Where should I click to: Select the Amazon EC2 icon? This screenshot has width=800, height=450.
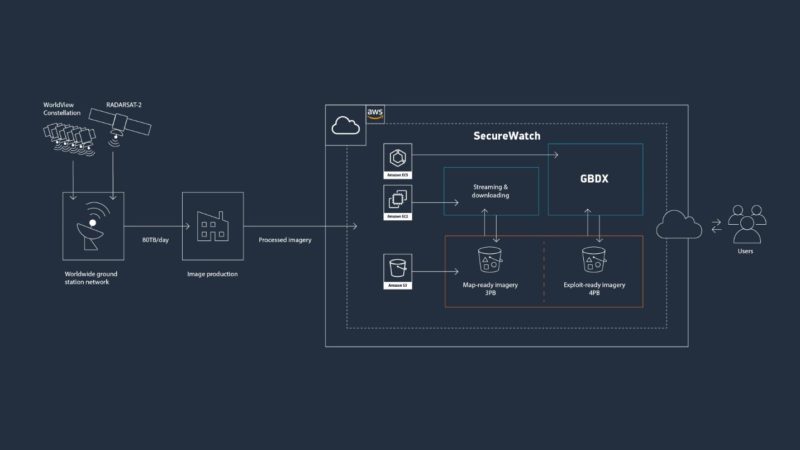click(397, 203)
